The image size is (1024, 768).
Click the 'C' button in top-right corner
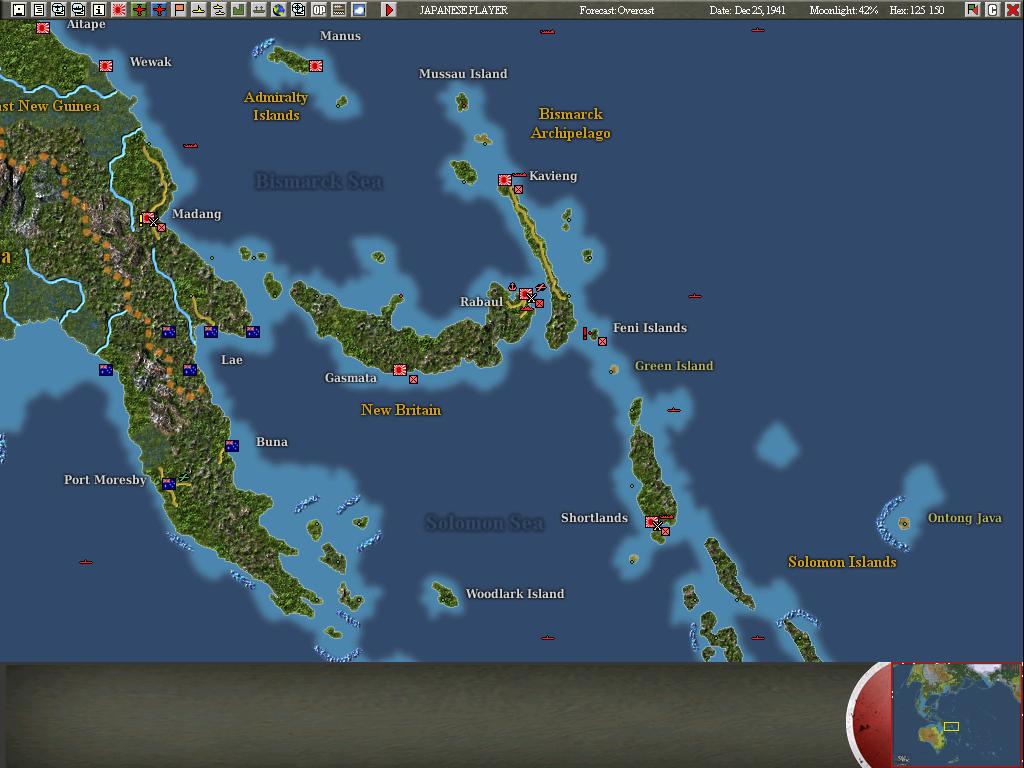993,10
